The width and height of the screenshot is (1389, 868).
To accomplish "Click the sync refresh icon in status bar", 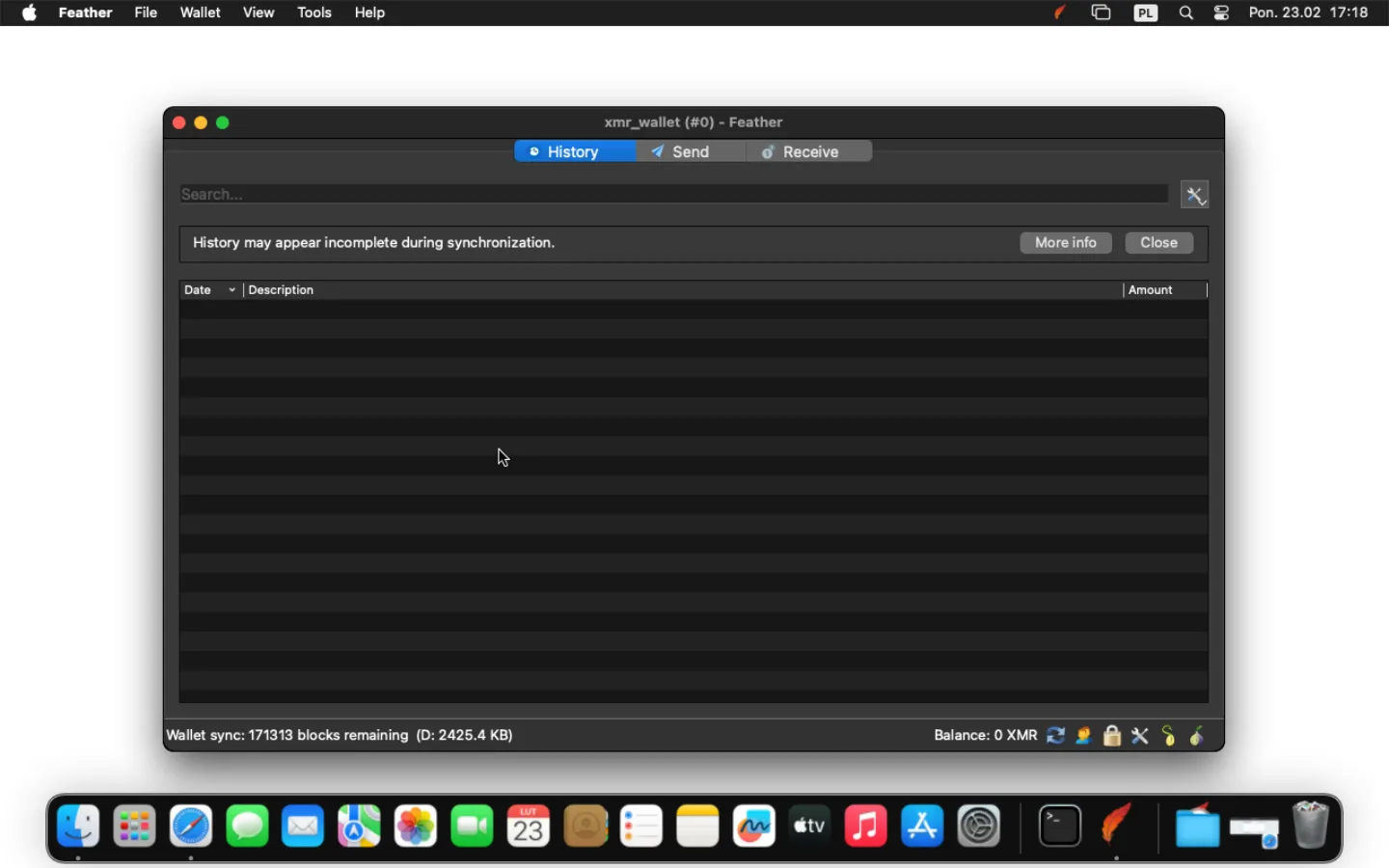I will (1056, 736).
